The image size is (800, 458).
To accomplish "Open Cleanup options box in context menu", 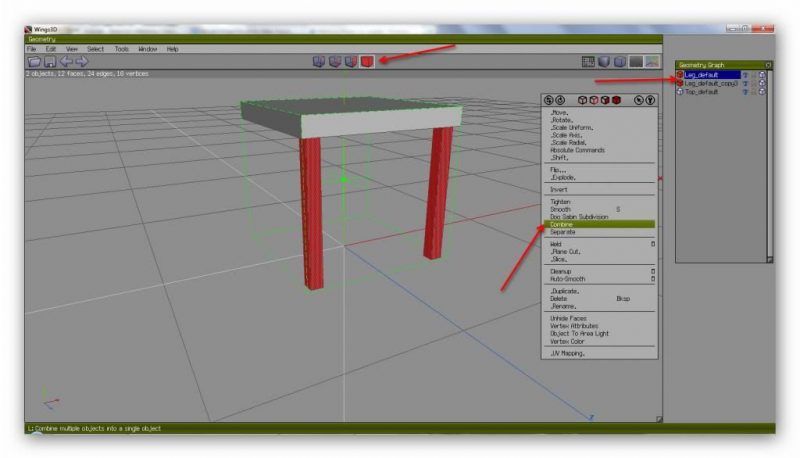I will tap(653, 271).
